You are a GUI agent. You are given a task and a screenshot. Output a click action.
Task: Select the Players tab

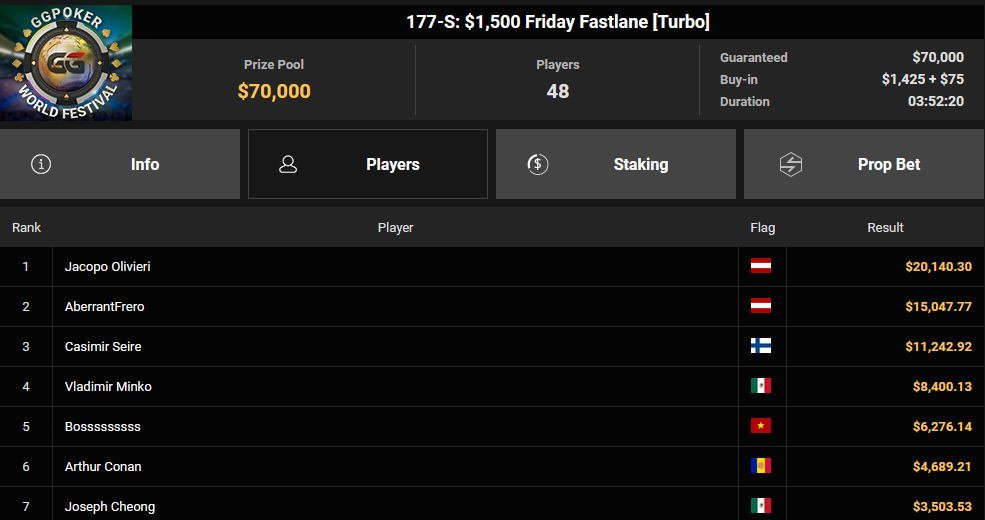tap(368, 165)
